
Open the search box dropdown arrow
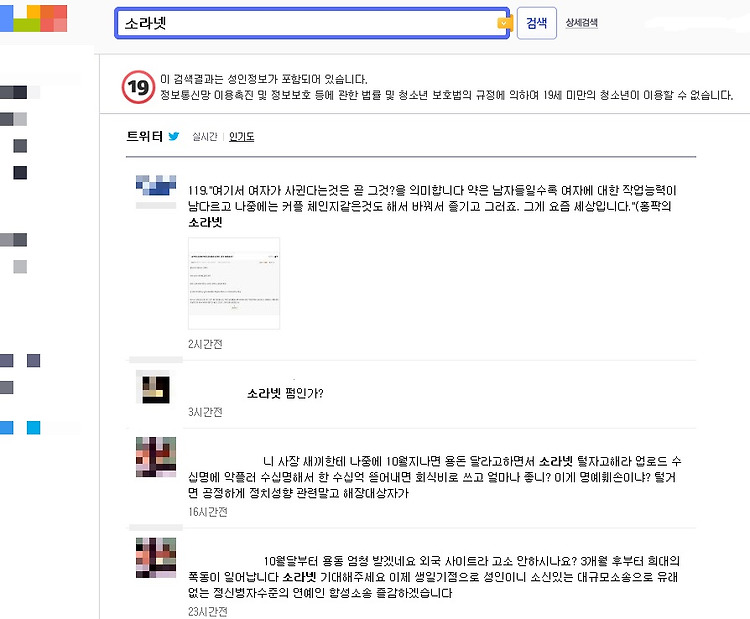coord(504,23)
